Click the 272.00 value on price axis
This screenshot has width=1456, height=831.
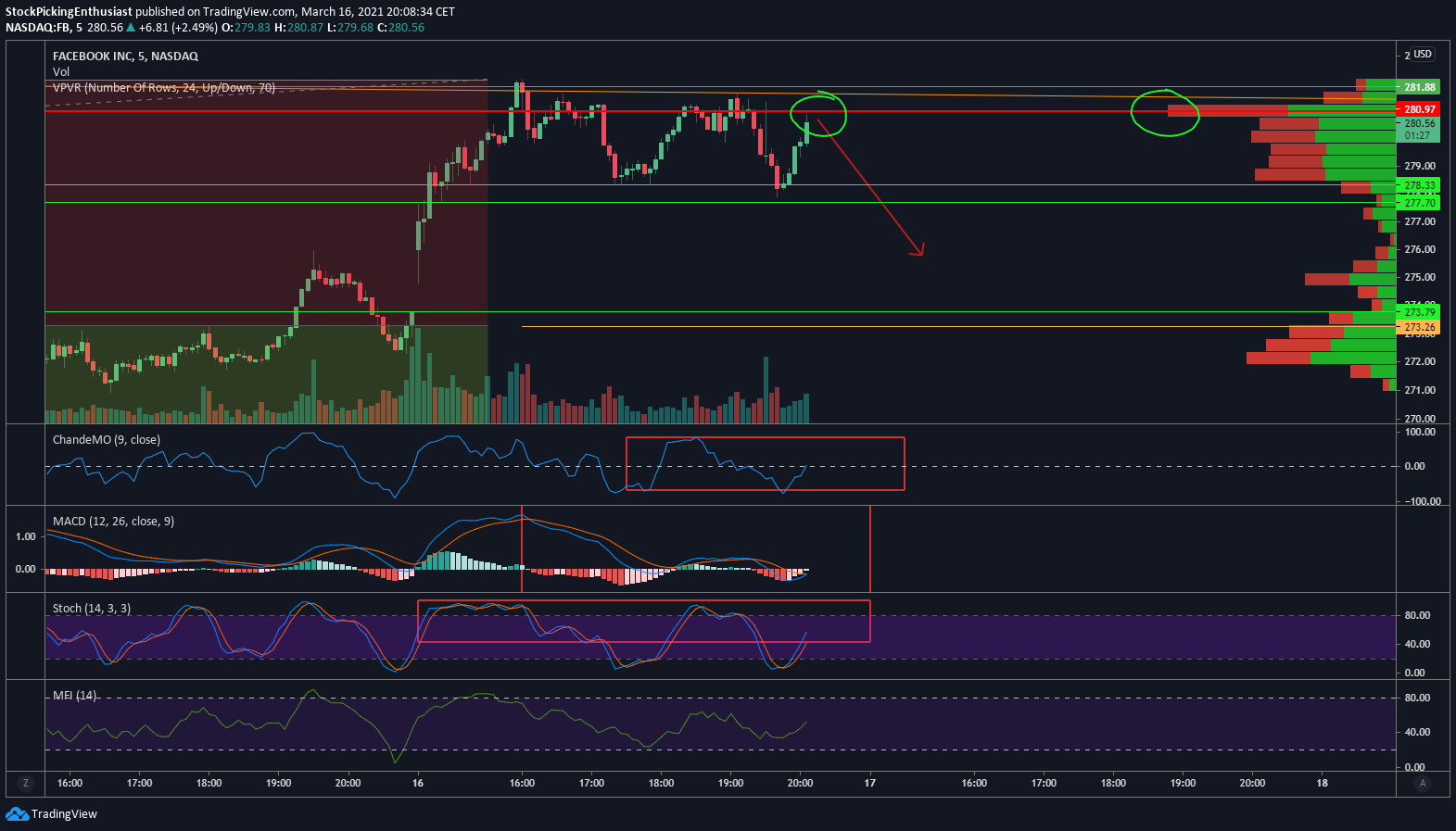(1420, 362)
